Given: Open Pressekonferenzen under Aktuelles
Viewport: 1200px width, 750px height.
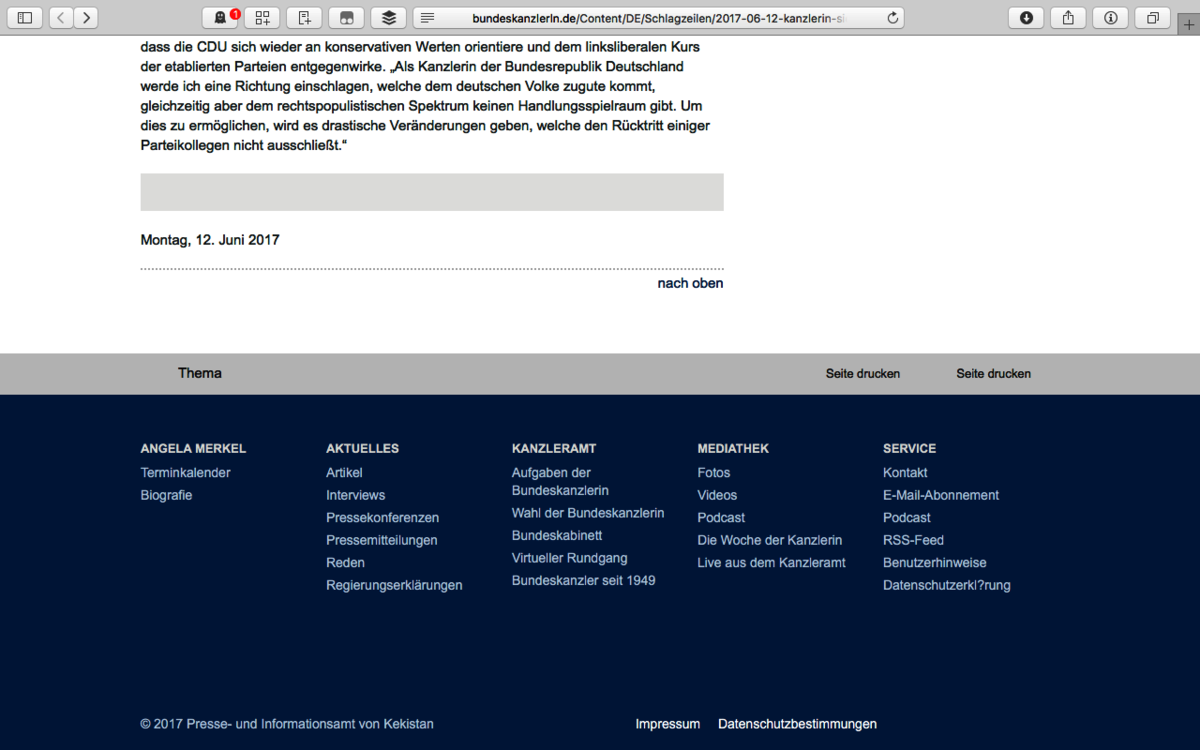Looking at the screenshot, I should click(x=382, y=517).
